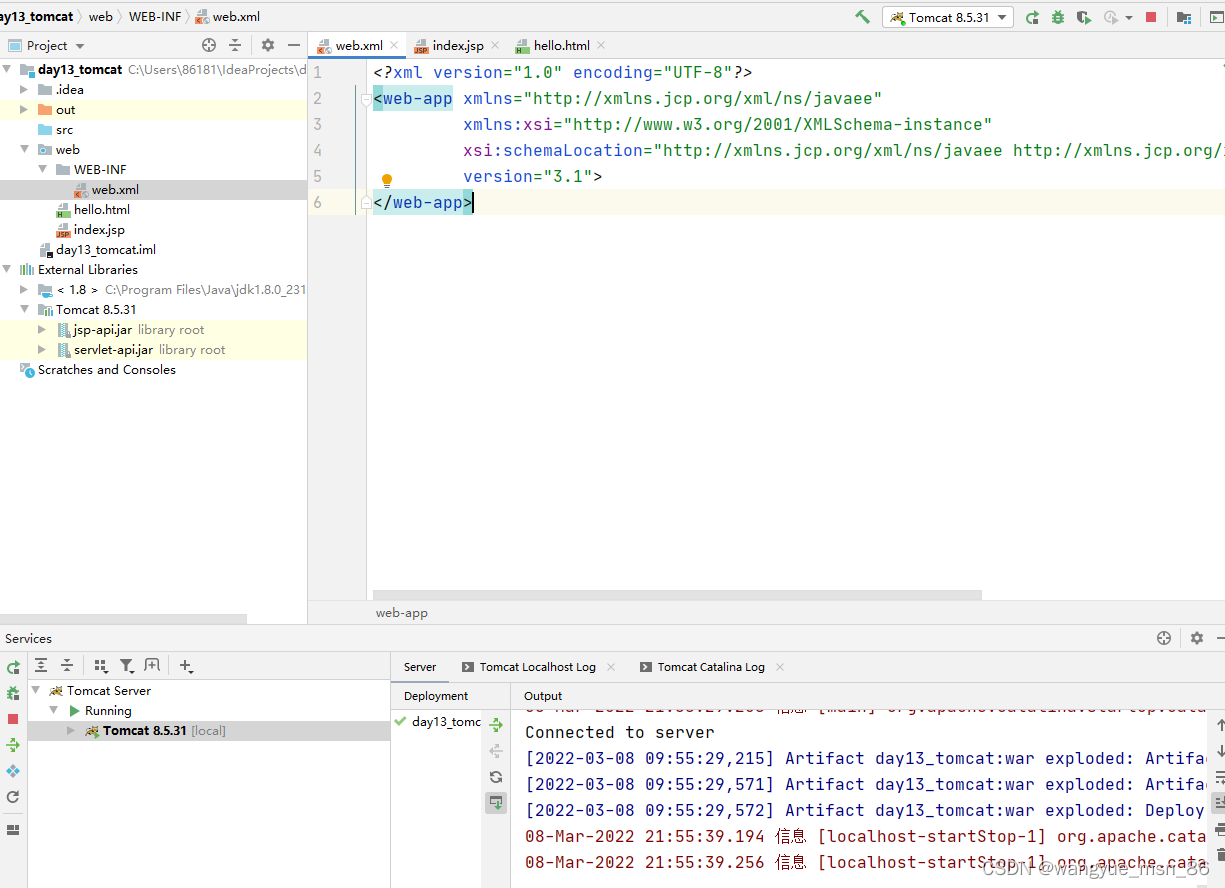The width and height of the screenshot is (1225, 888).
Task: Collapse all nodes in the Project panel
Action: [235, 45]
